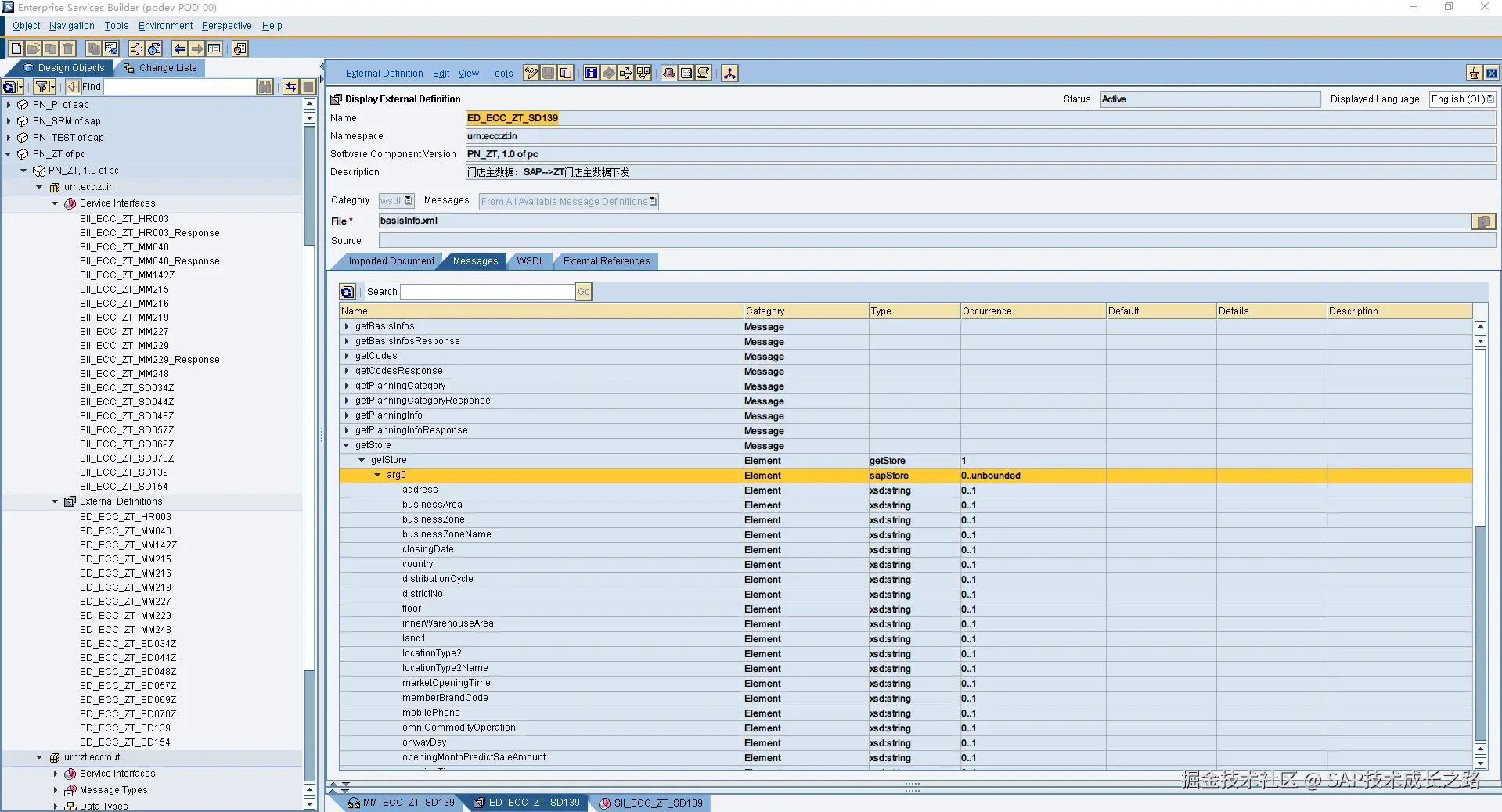Switch to the Change Lists tab
The height and width of the screenshot is (812, 1502).
[160, 68]
